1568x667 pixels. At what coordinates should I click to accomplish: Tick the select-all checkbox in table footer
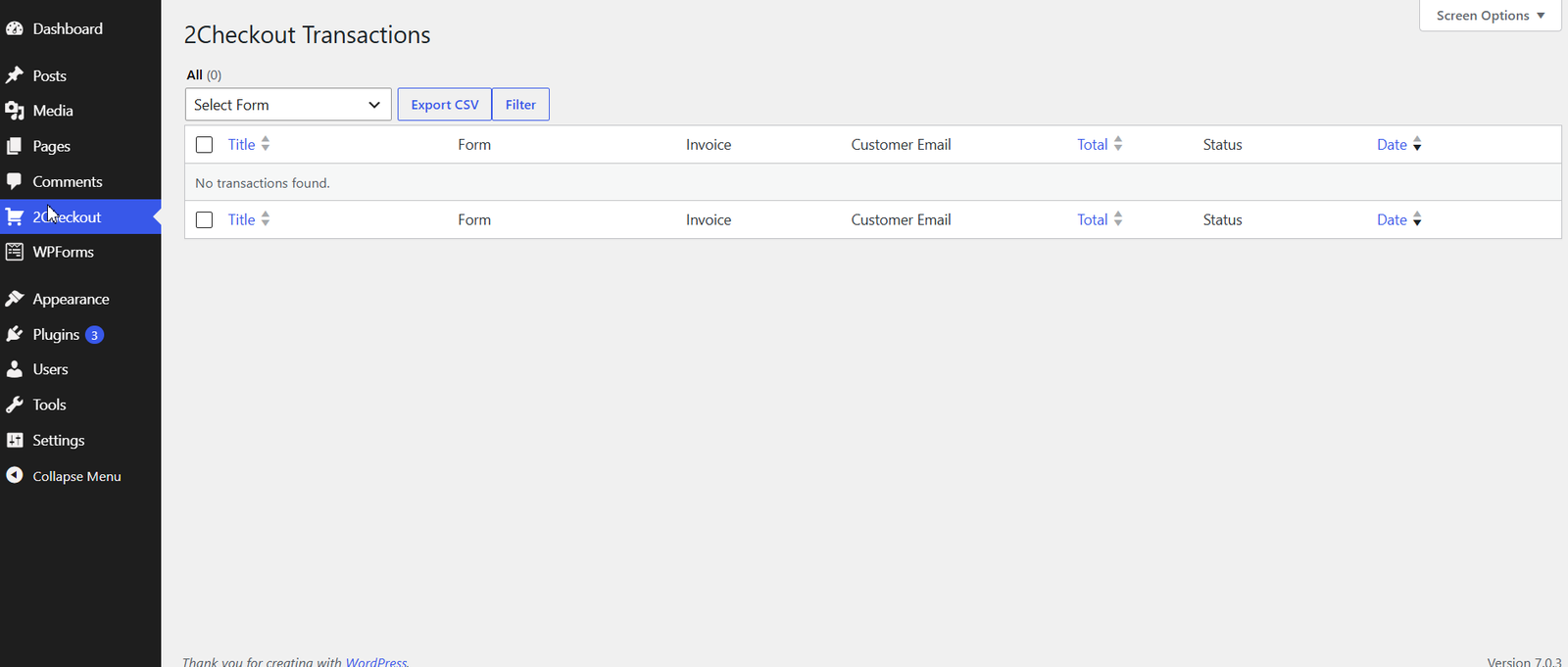point(204,220)
